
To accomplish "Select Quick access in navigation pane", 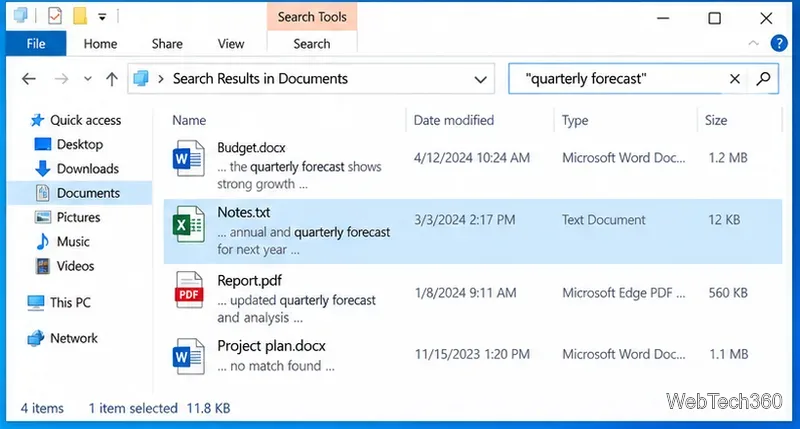I will (75, 120).
